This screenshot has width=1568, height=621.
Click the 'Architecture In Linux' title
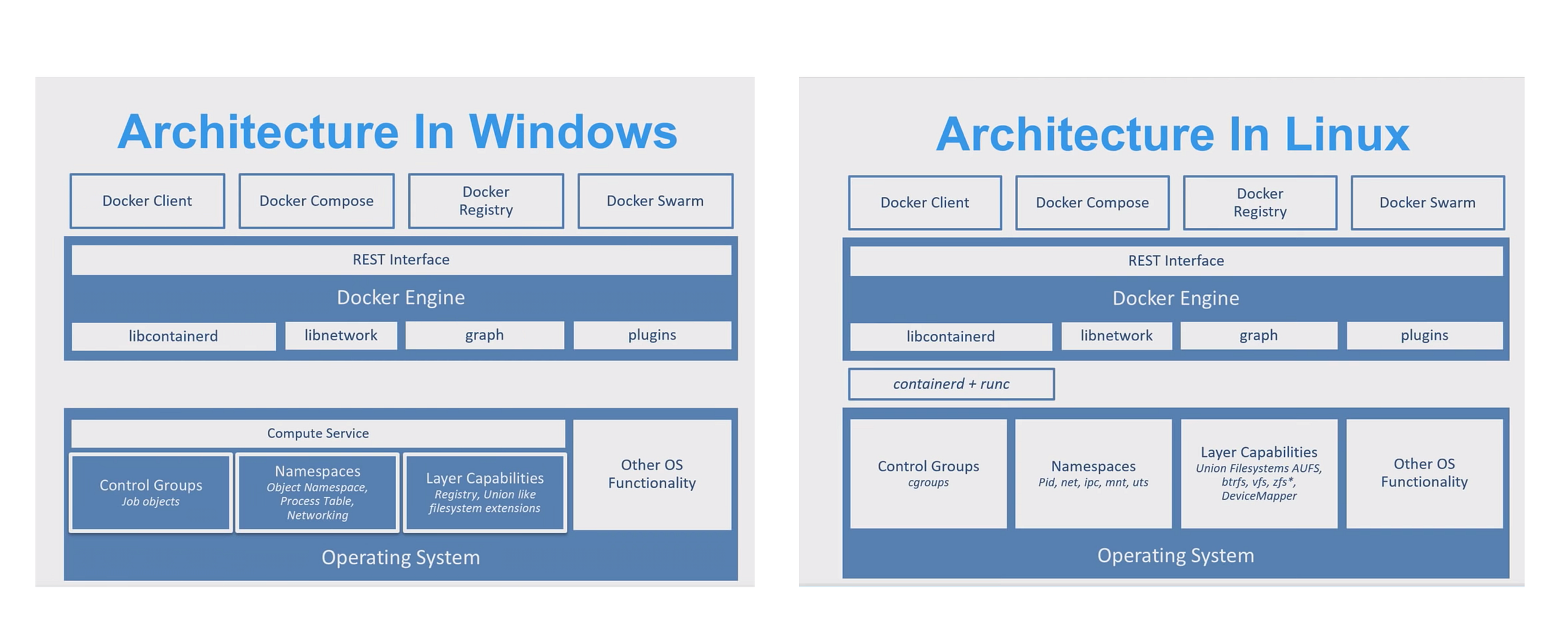point(1173,134)
